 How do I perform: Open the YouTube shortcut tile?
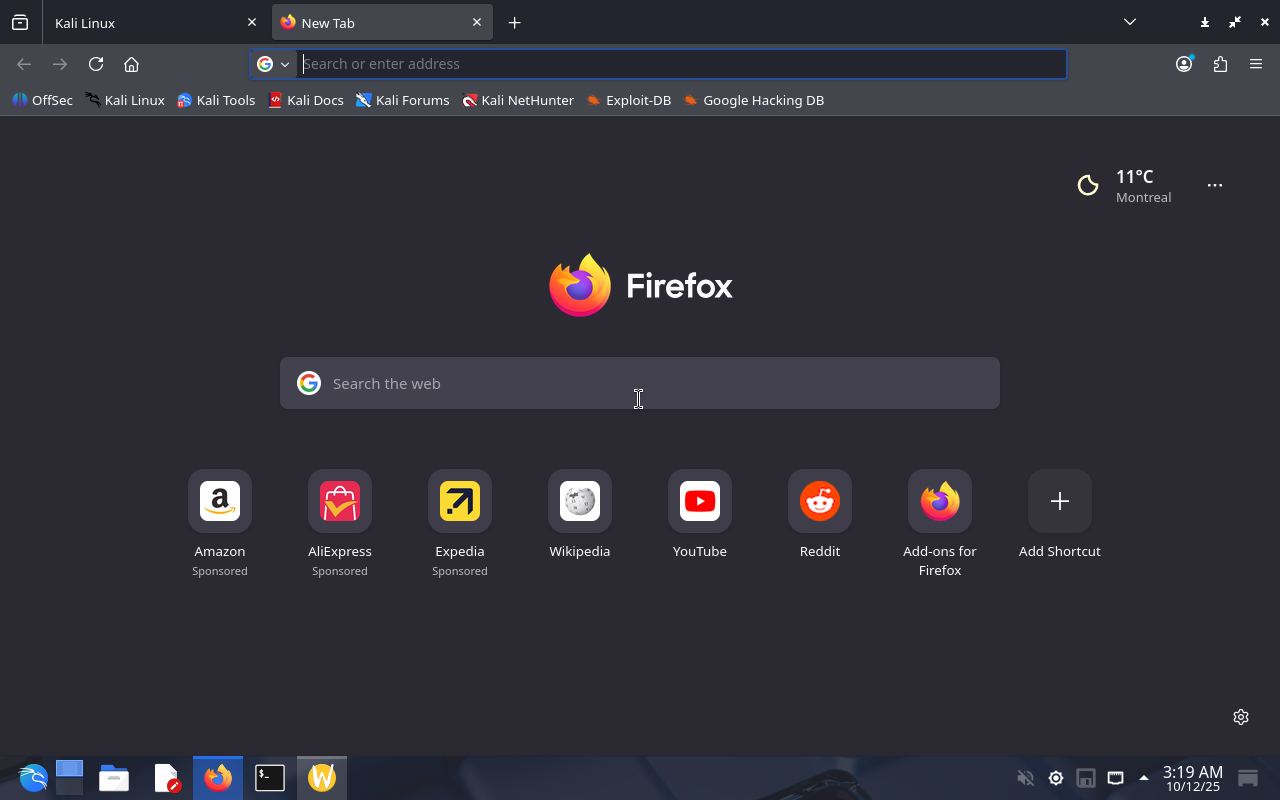click(700, 501)
